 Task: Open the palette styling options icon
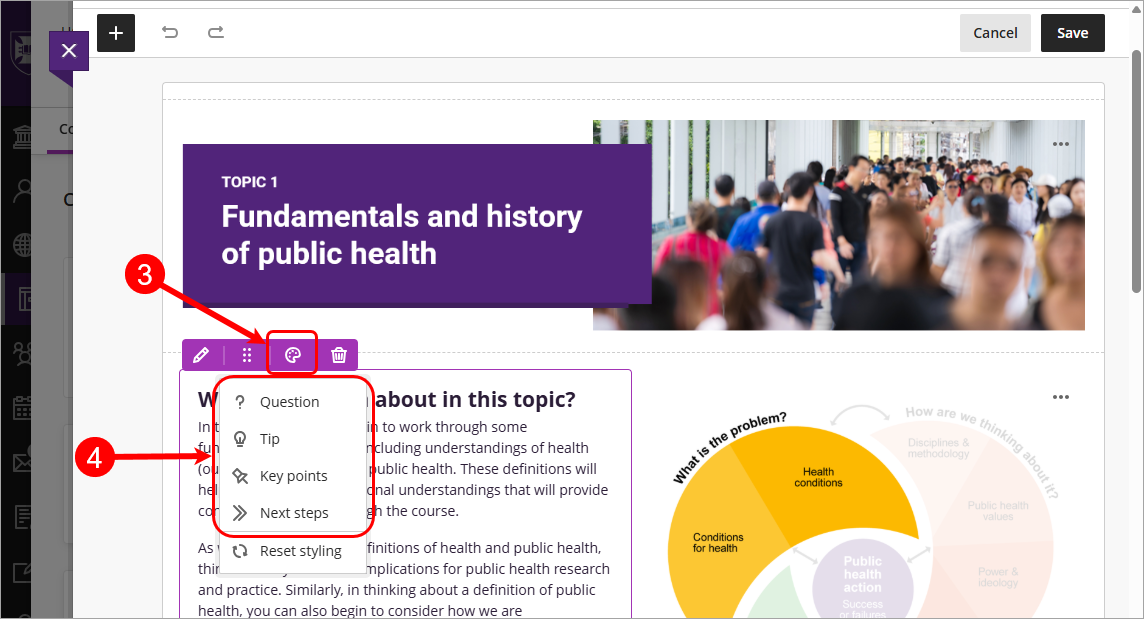tap(293, 355)
